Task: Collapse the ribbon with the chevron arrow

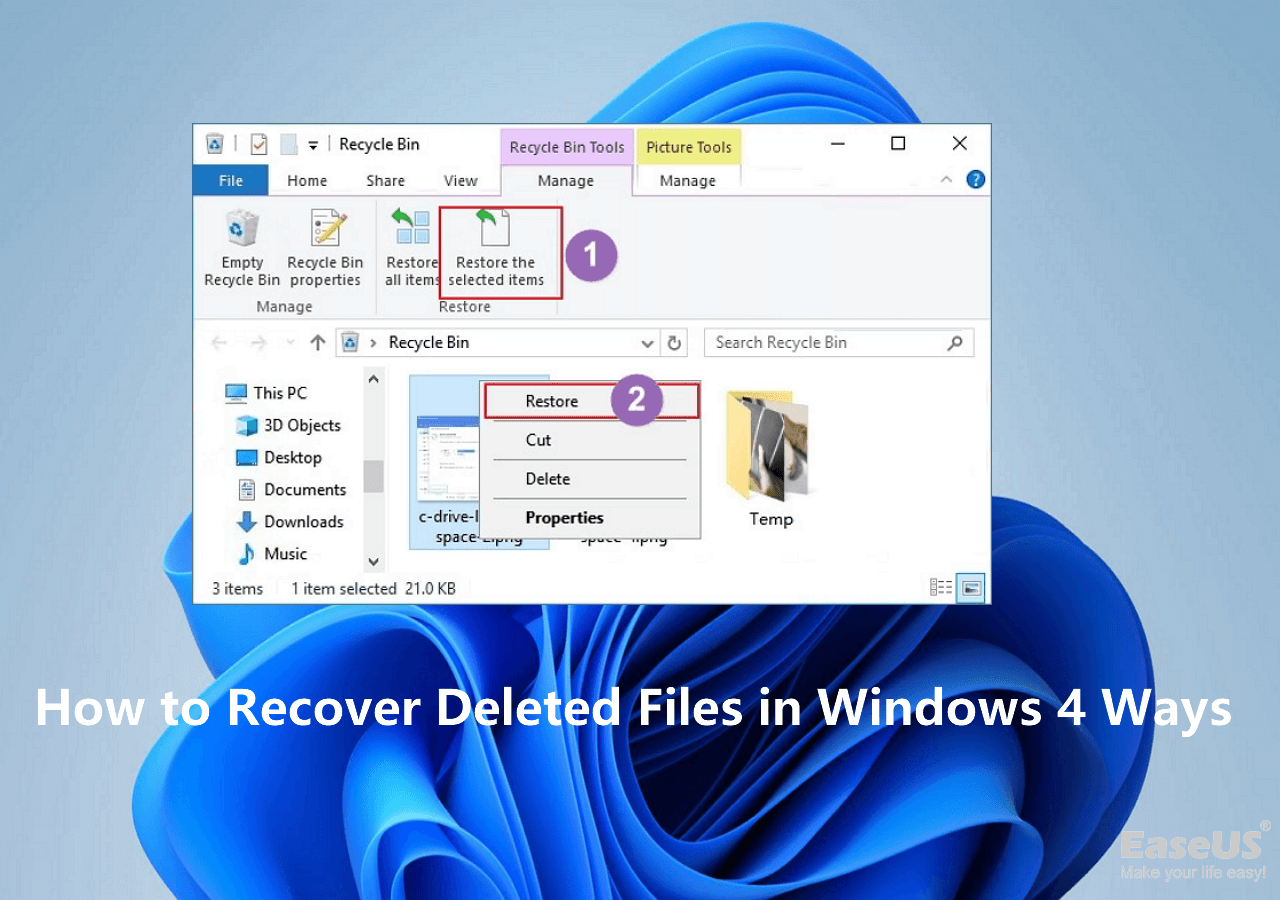Action: (x=946, y=180)
